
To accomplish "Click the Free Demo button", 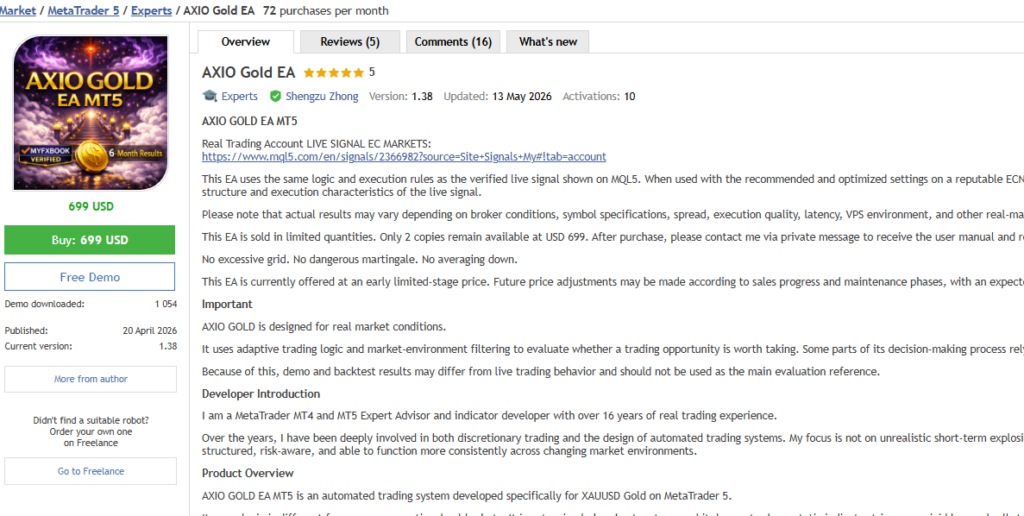I will coord(89,277).
